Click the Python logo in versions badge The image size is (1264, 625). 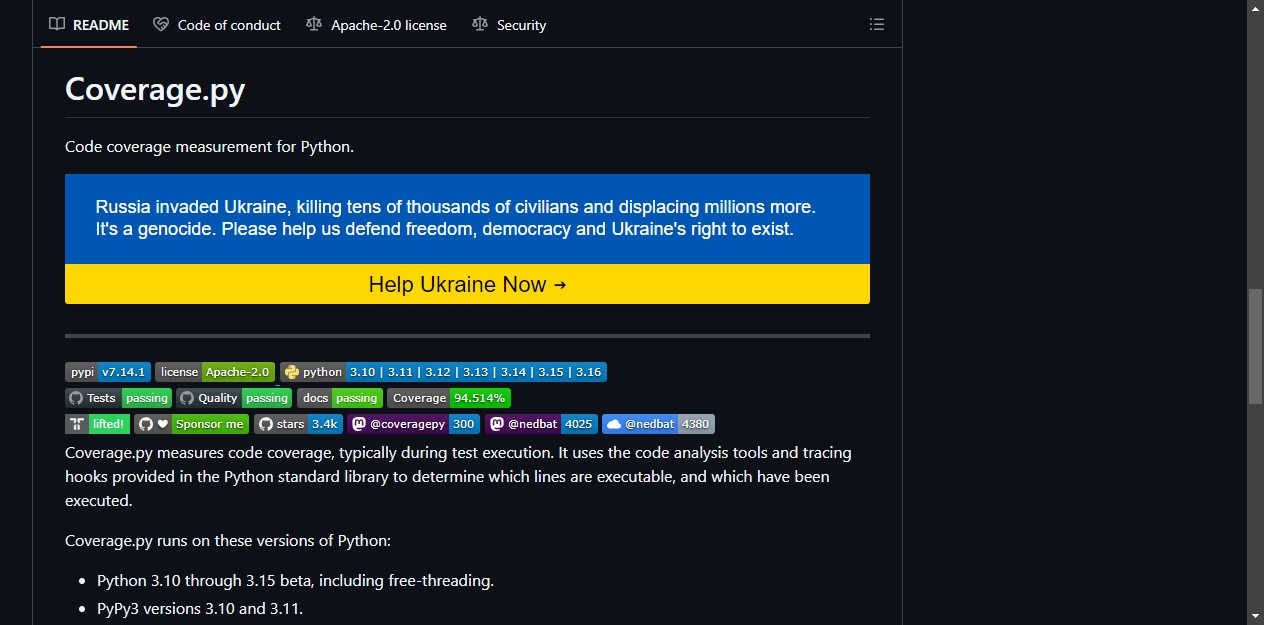[292, 372]
